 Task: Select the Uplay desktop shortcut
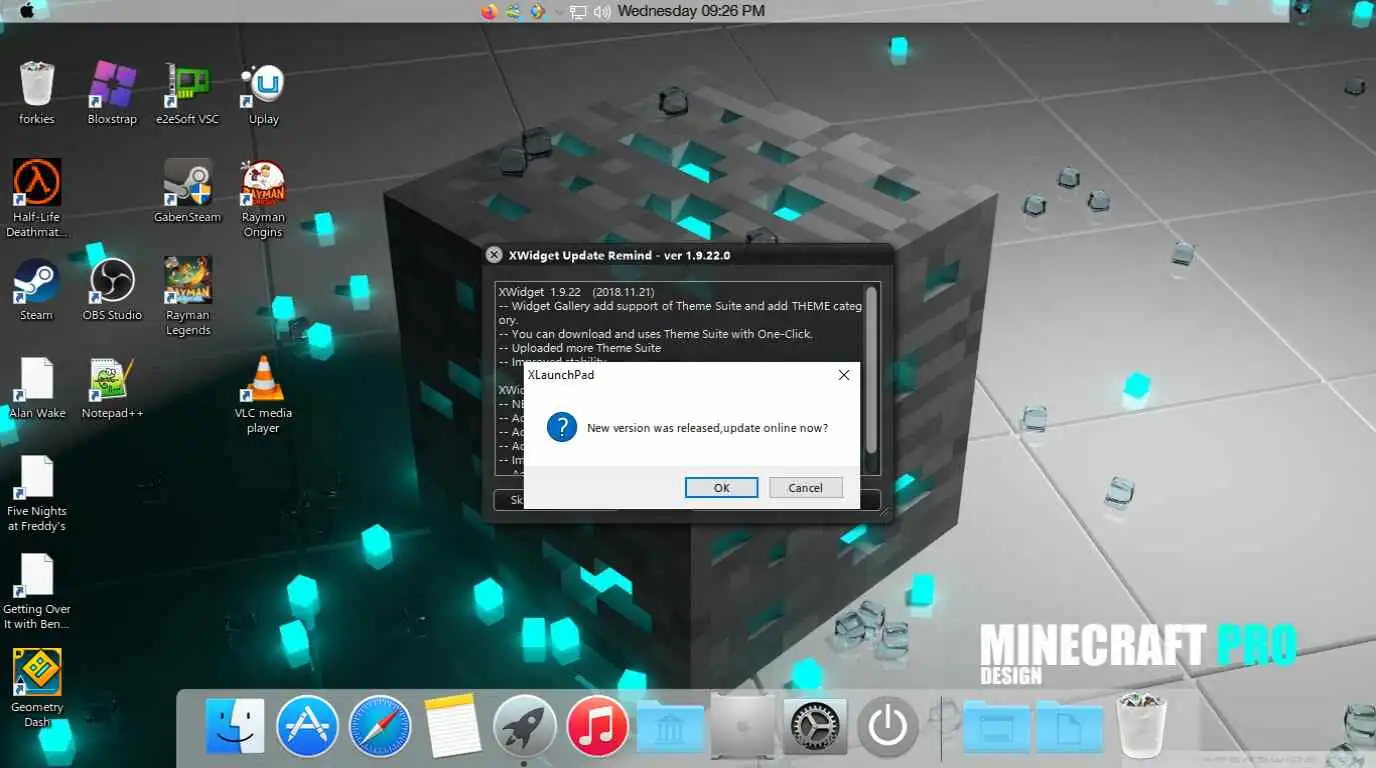[x=263, y=93]
